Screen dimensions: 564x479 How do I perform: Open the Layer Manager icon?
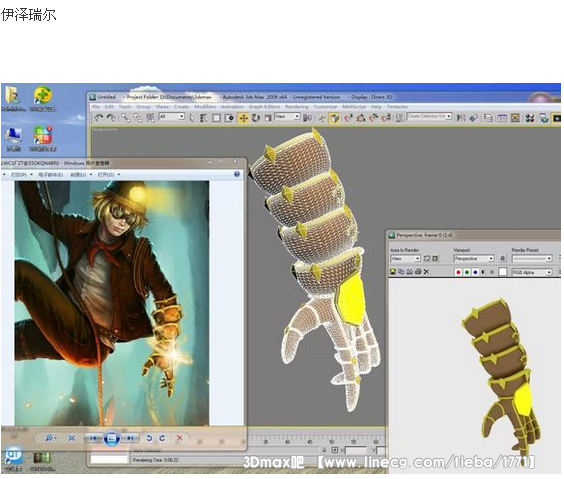tap(488, 118)
